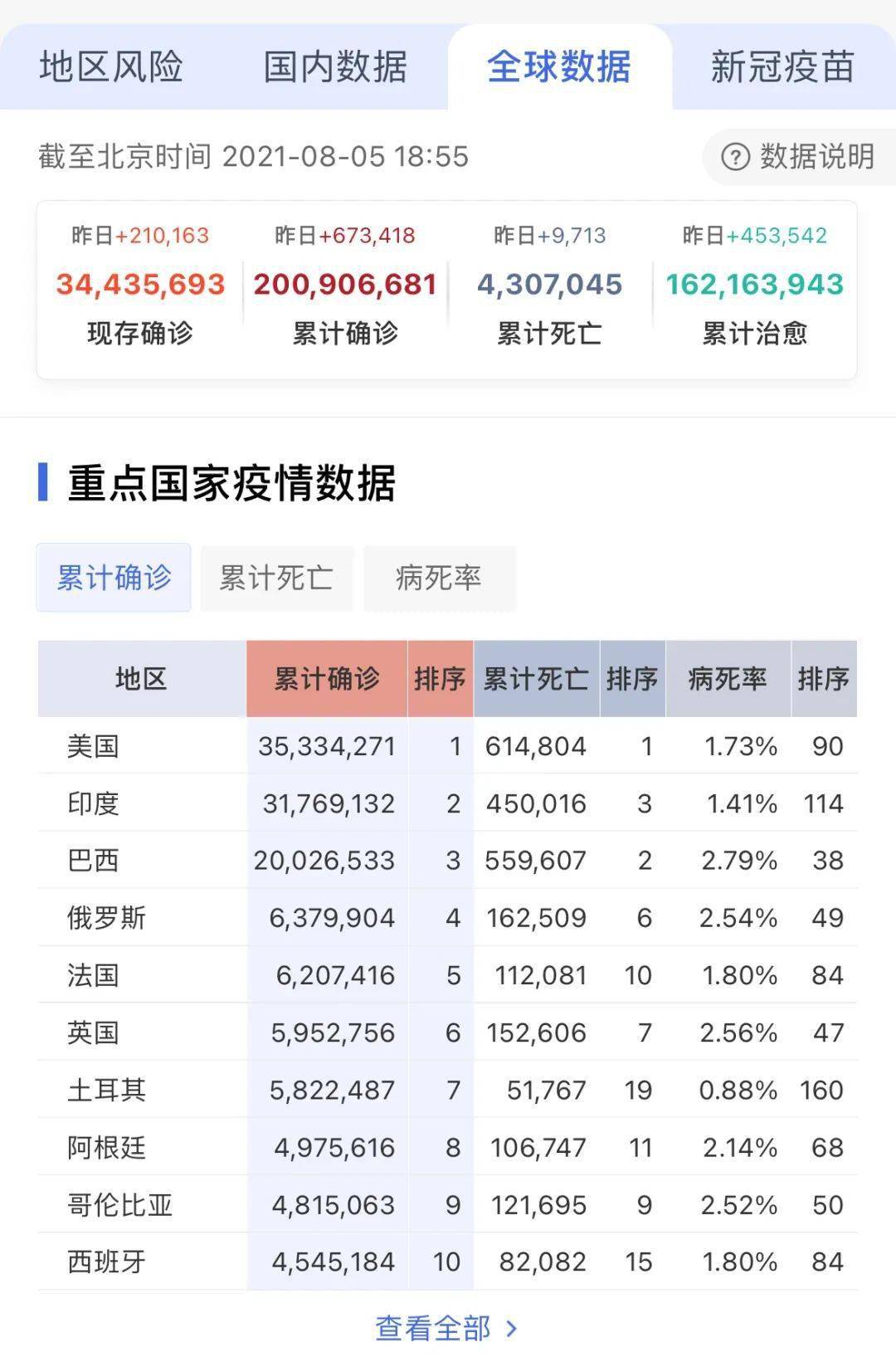
Task: Click Spain's death count 82,082
Action: pyautogui.click(x=543, y=1262)
